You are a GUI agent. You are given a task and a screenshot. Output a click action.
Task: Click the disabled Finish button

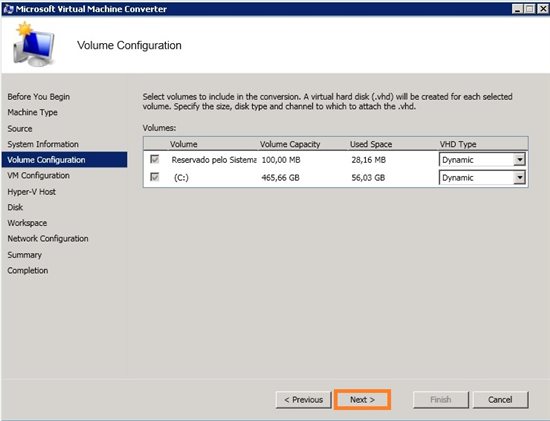point(441,400)
